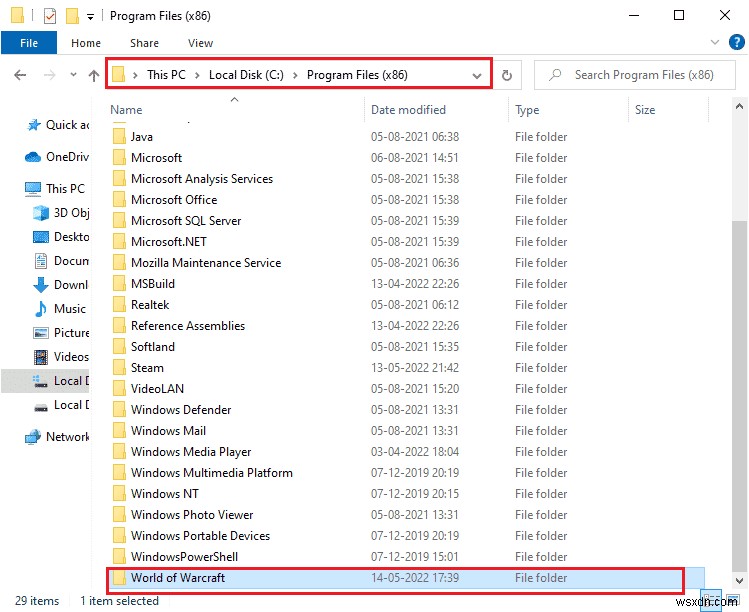Expand the ribbon with the chevron
This screenshot has width=749, height=612.
pyautogui.click(x=715, y=42)
